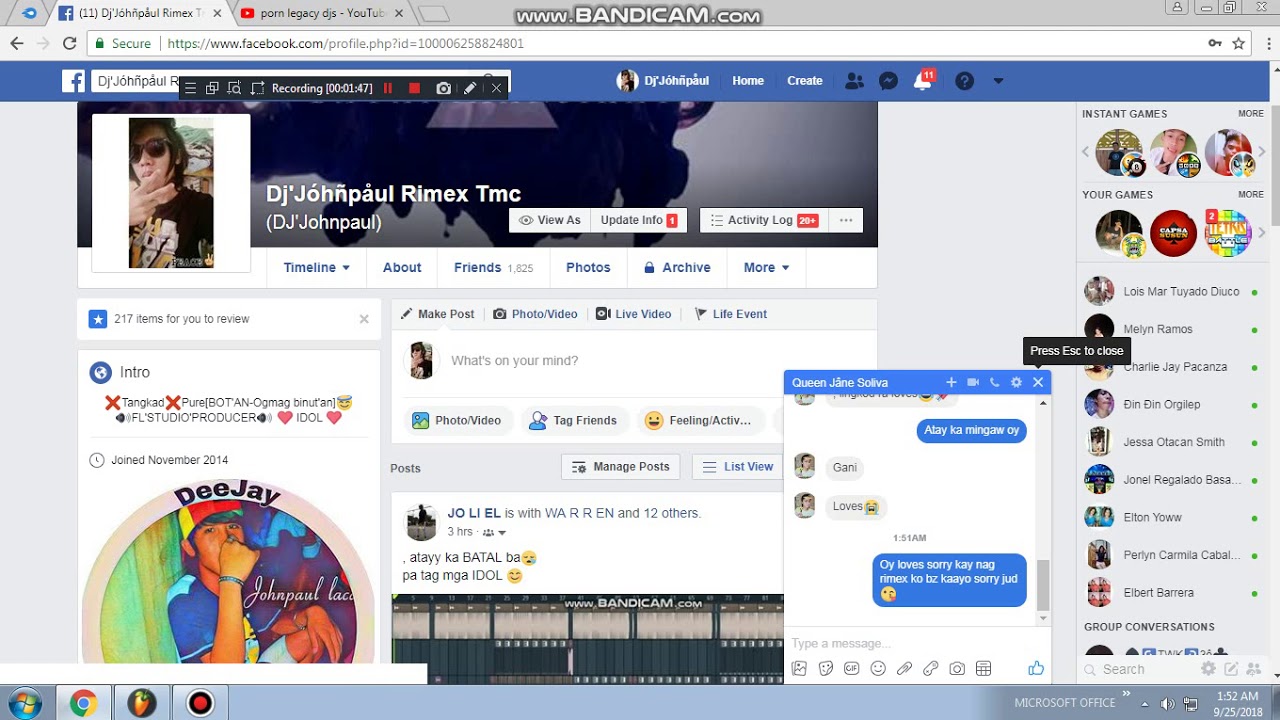Viewport: 1280px width, 720px height.
Task: Show more Your Games with right arrow
Action: pos(1262,233)
